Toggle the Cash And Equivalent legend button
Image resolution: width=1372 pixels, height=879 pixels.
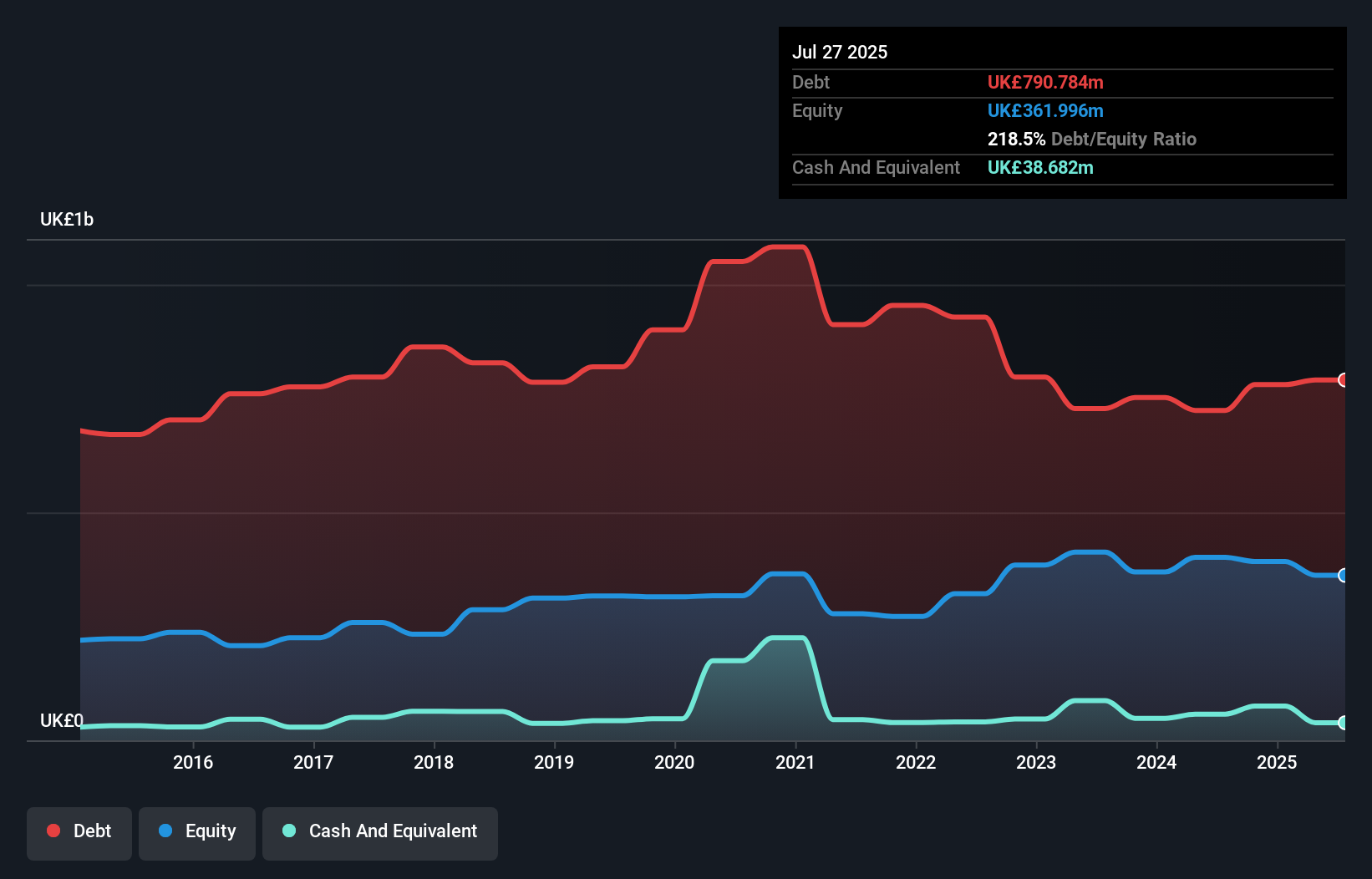pyautogui.click(x=380, y=833)
